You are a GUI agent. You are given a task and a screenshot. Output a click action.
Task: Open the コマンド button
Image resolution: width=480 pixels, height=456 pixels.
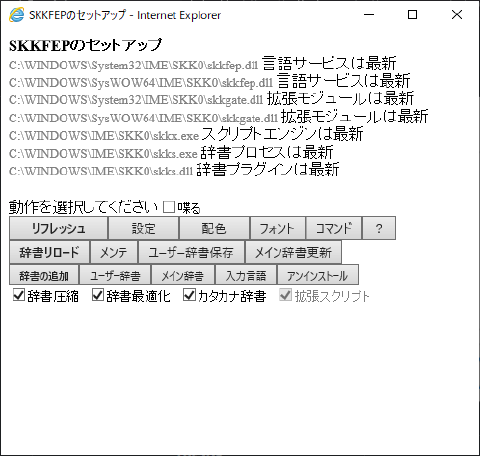[334, 228]
